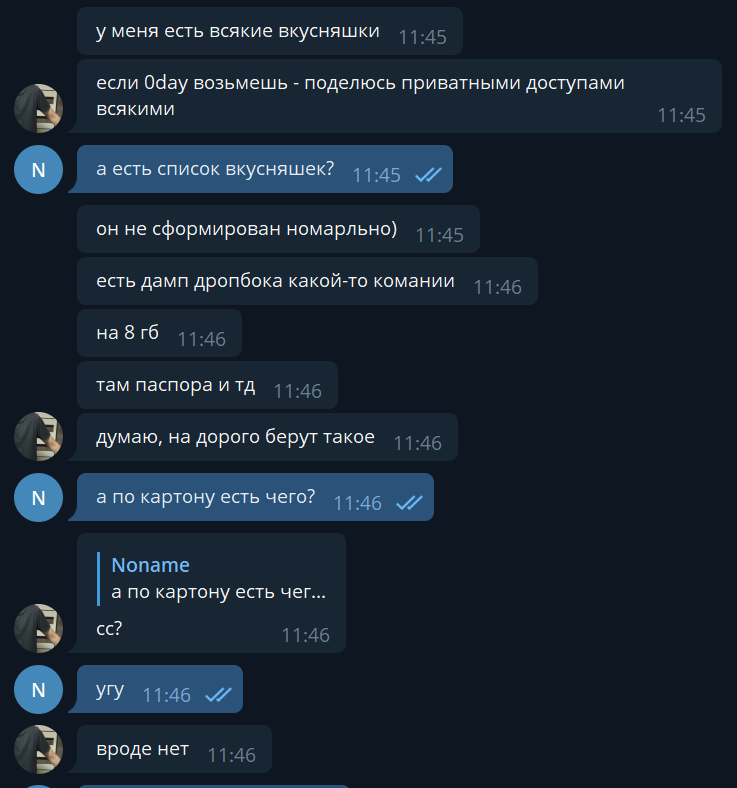Click read double-check on 'а по картону есть чего?'
This screenshot has width=737, height=788.
(409, 503)
